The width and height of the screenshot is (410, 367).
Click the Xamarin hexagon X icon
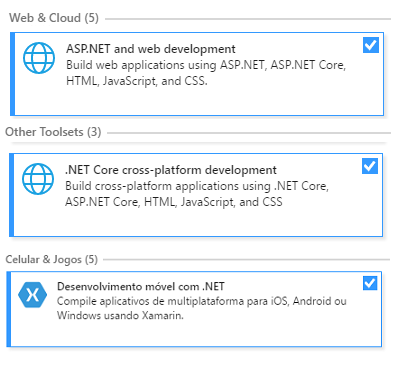click(32, 295)
